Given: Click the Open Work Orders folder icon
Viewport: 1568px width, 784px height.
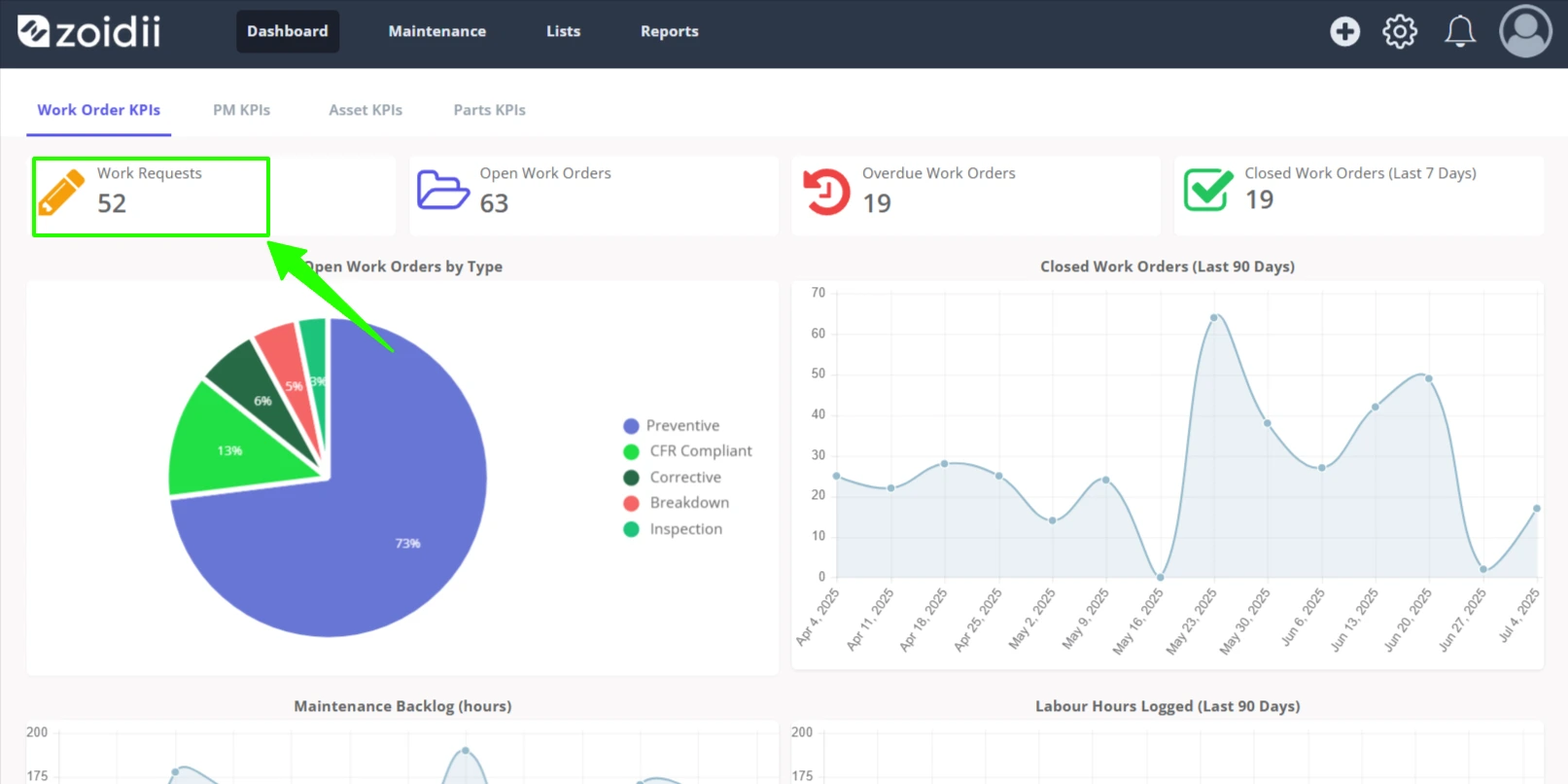Looking at the screenshot, I should click(442, 190).
